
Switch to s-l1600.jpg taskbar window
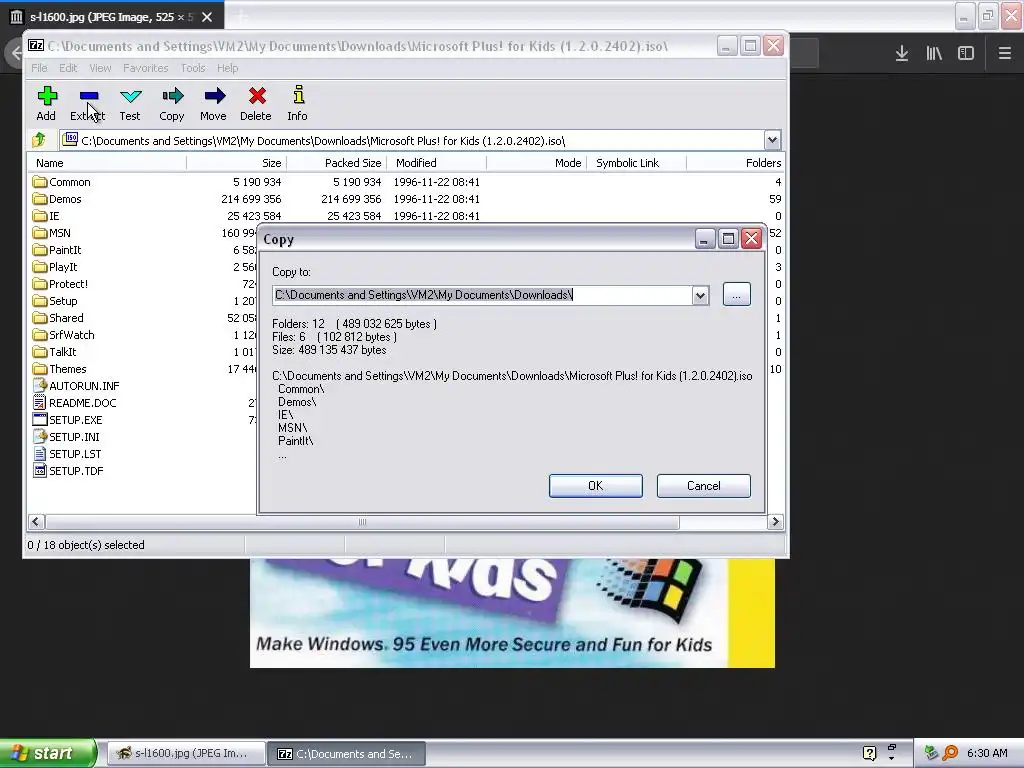pyautogui.click(x=185, y=754)
